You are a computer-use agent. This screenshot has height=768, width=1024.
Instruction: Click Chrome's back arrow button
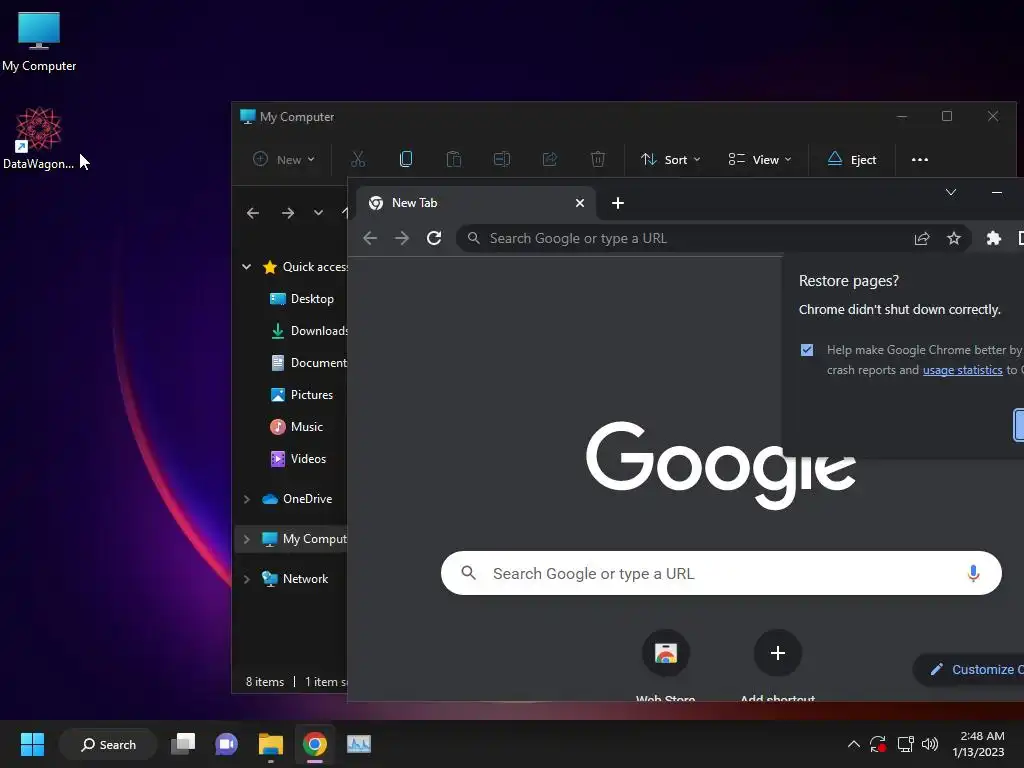pyautogui.click(x=370, y=238)
